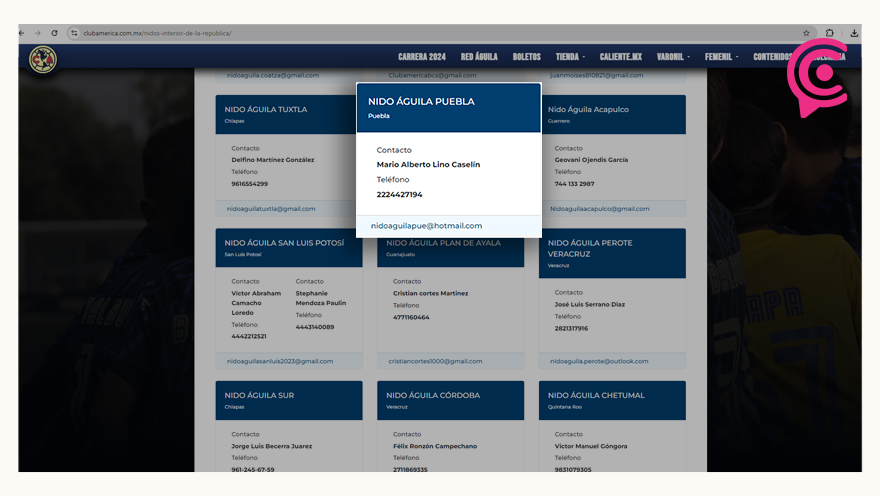Viewport: 880px width, 496px height.
Task: Click the browser back arrow
Action: (22, 33)
